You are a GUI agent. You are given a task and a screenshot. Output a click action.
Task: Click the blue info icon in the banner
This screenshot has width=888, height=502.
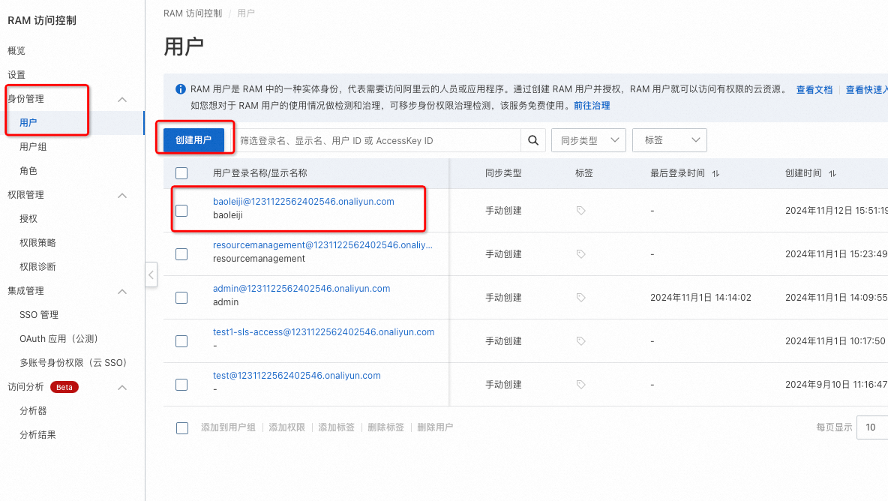pos(180,89)
